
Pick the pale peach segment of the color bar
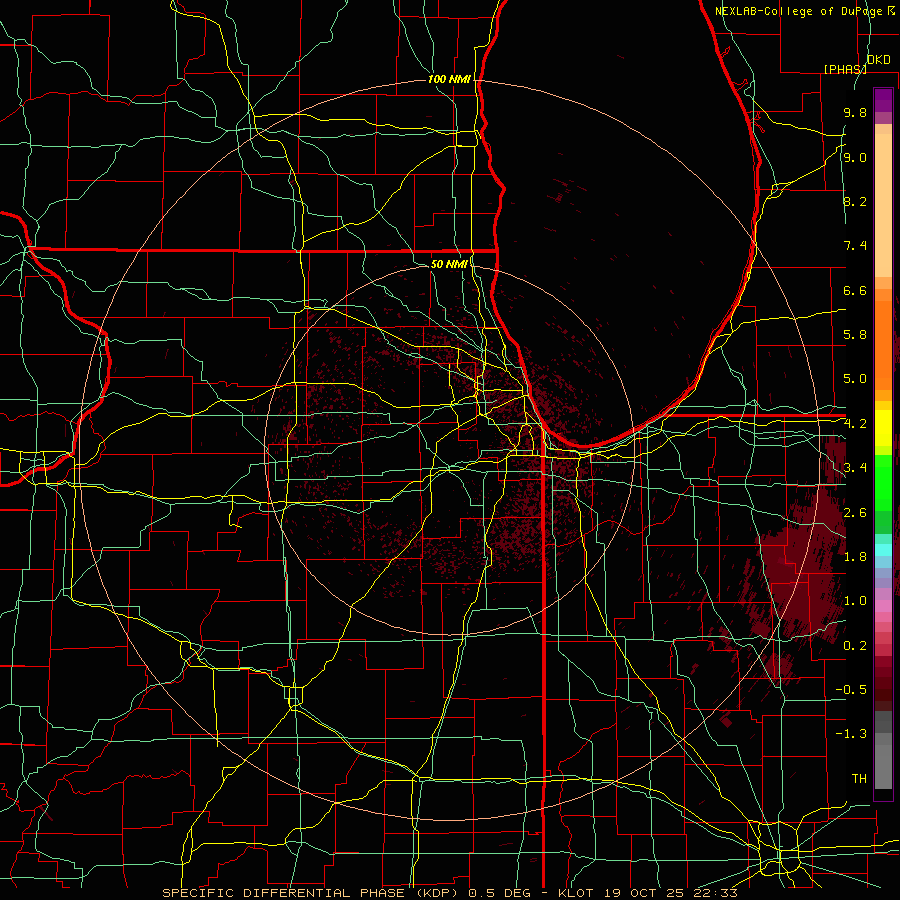[x=883, y=206]
